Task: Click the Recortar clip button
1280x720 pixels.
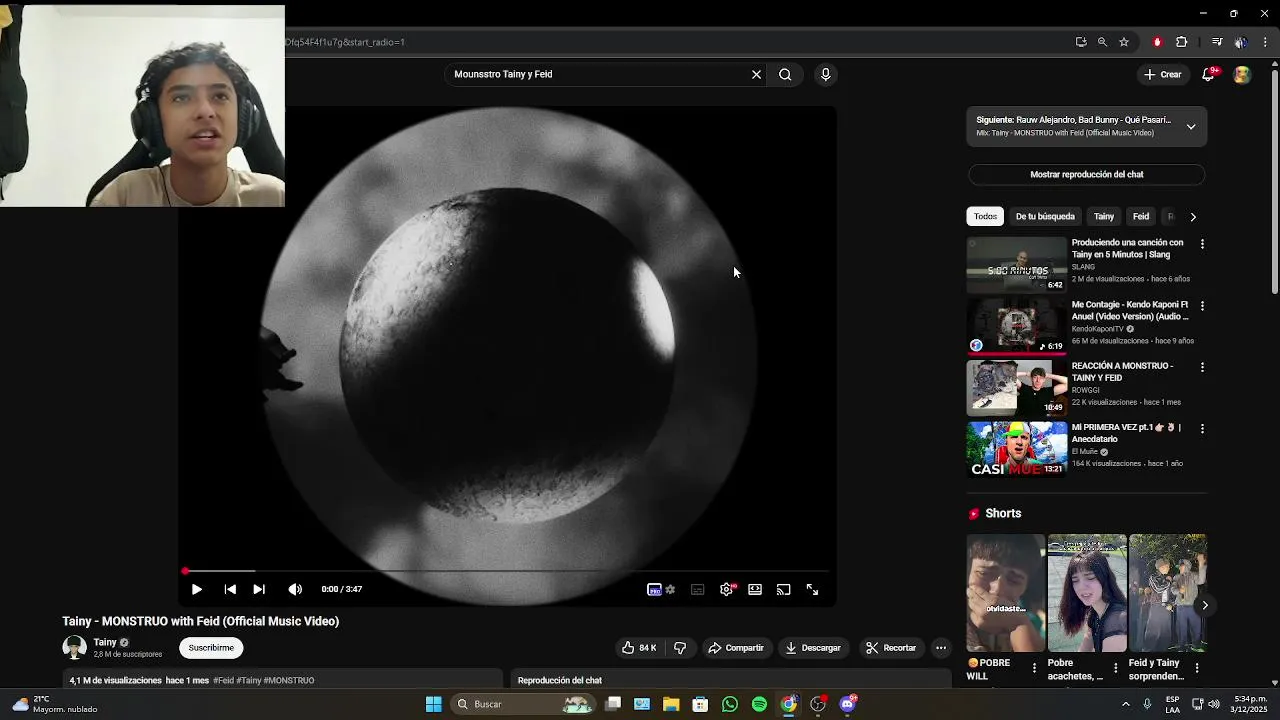Action: point(890,648)
